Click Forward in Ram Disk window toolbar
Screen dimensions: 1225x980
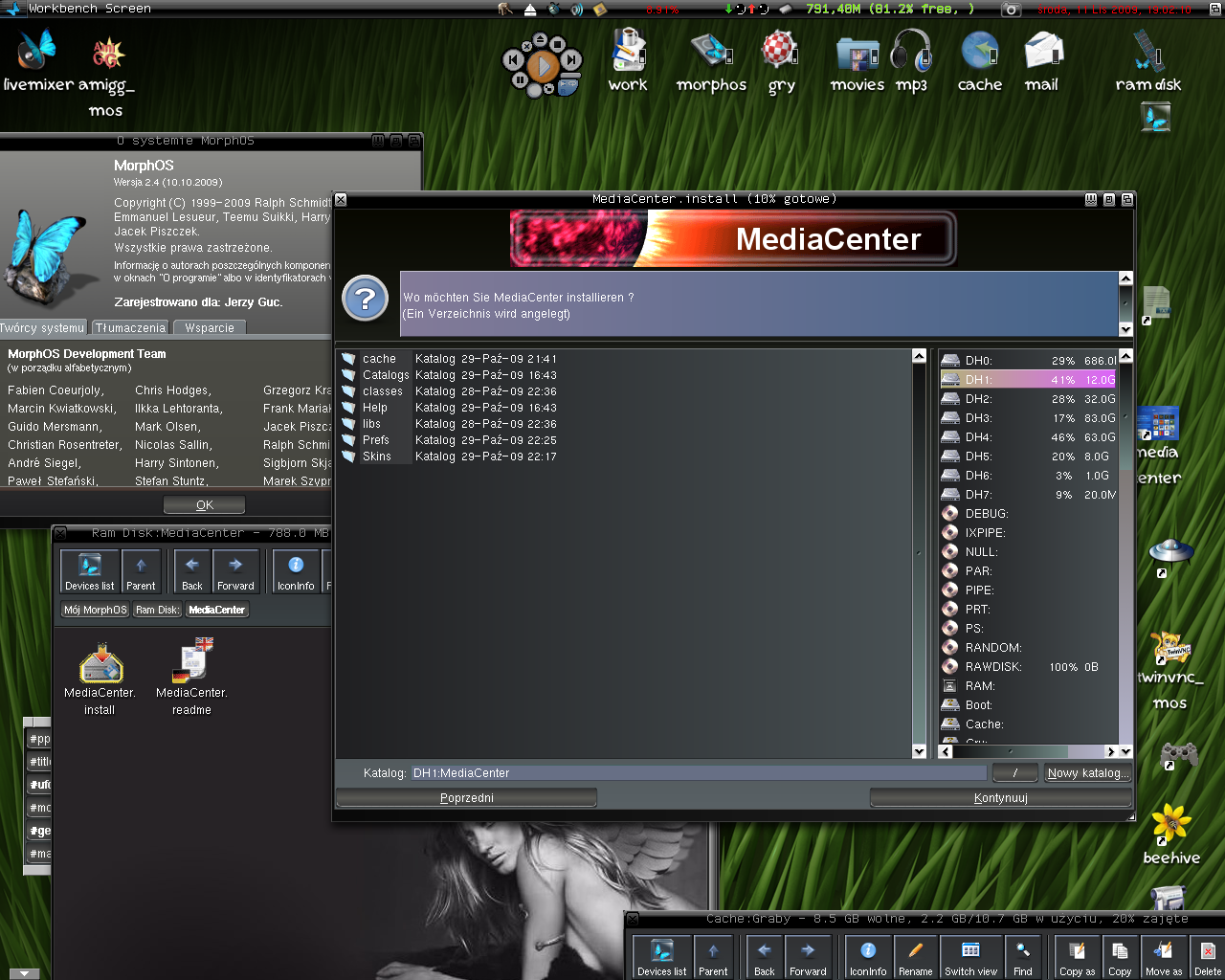pos(235,571)
